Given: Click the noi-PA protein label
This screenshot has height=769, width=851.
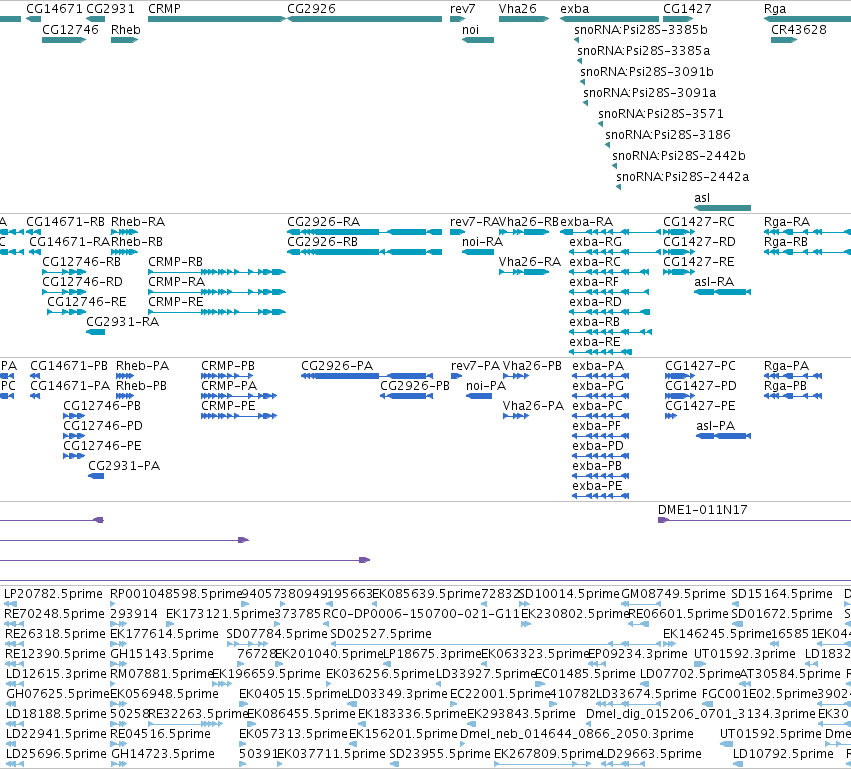Looking at the screenshot, I should [x=486, y=386].
